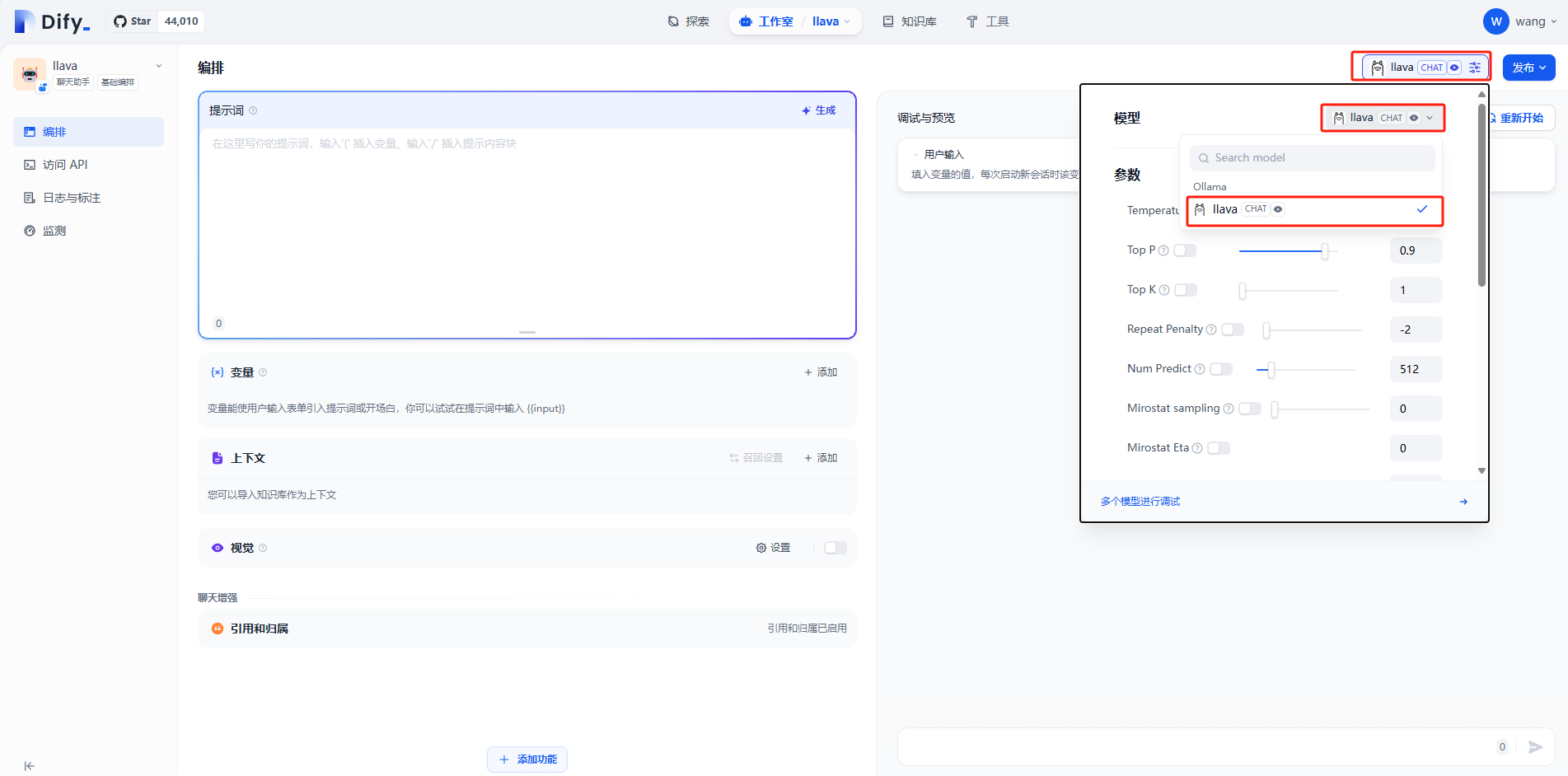Open the 发布 publish dropdown

point(1528,68)
